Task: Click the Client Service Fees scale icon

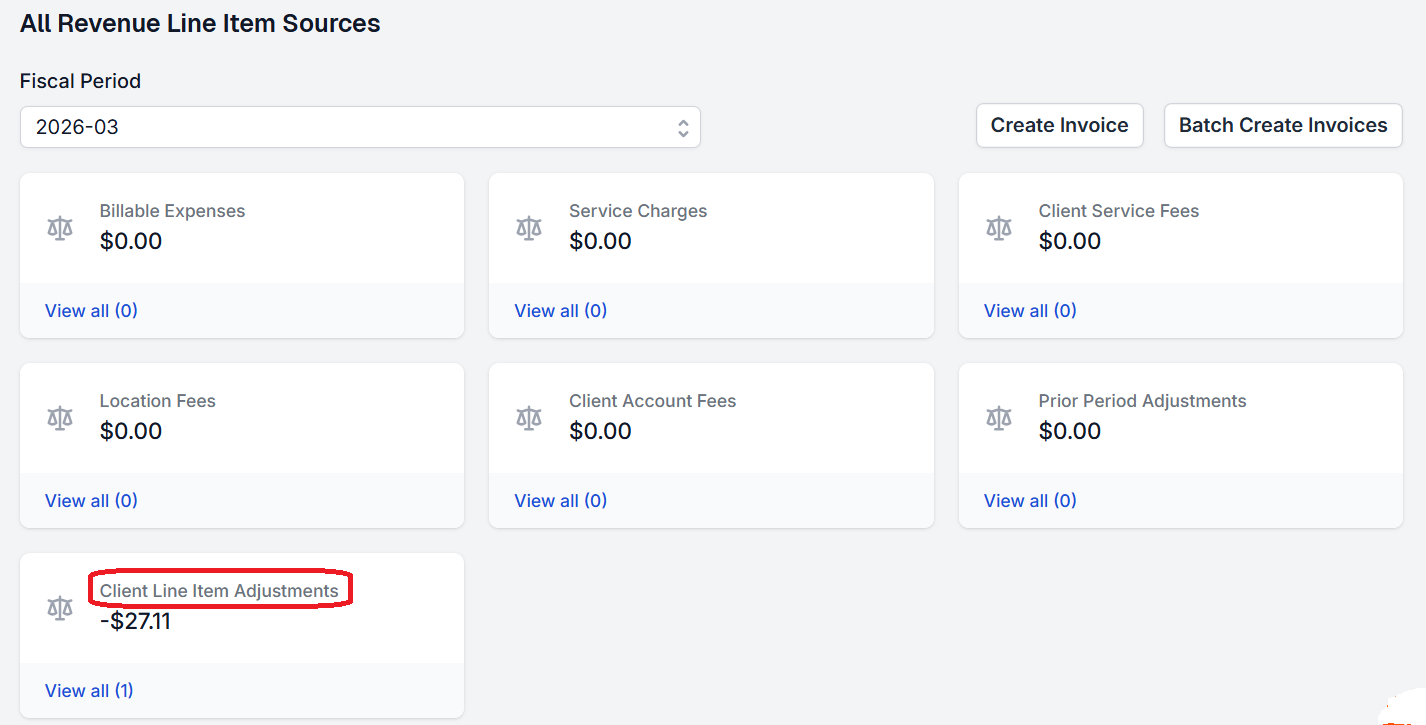Action: click(999, 228)
